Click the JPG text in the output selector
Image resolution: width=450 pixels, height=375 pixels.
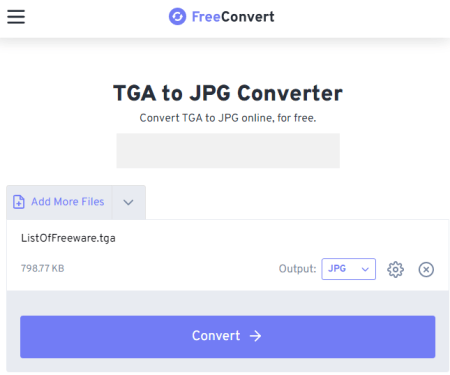tap(337, 269)
